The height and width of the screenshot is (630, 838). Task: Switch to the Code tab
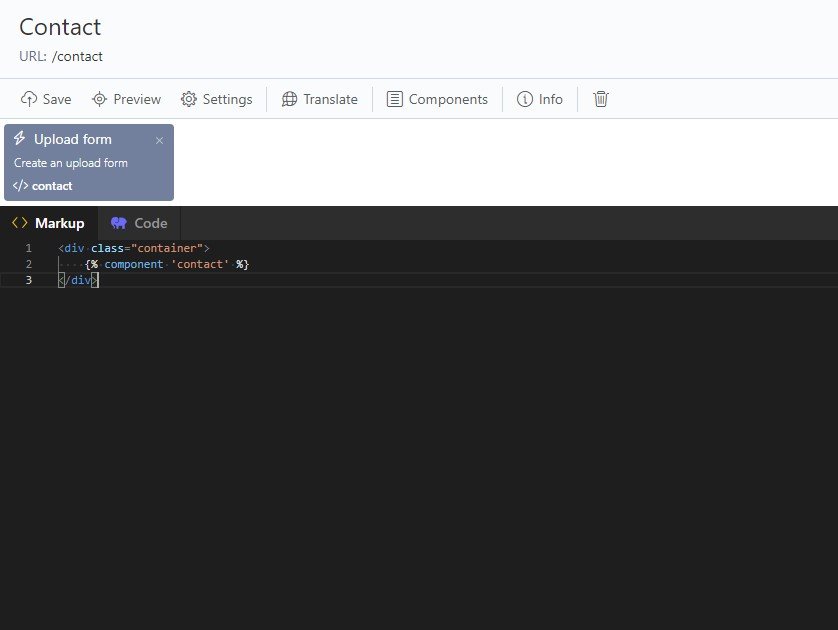[x=139, y=223]
